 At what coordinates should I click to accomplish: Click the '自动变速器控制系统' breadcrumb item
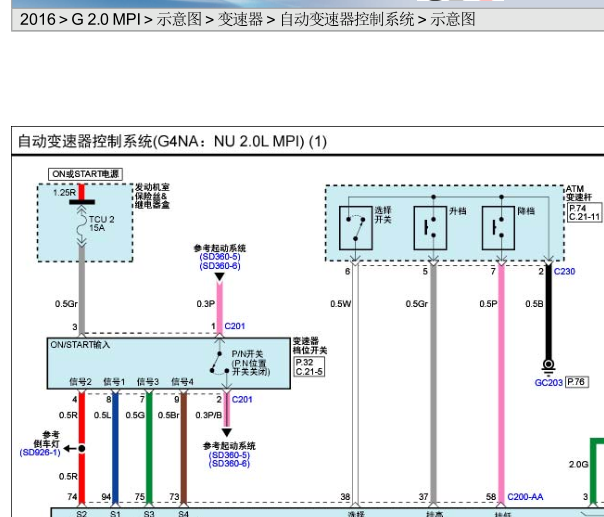click(347, 19)
